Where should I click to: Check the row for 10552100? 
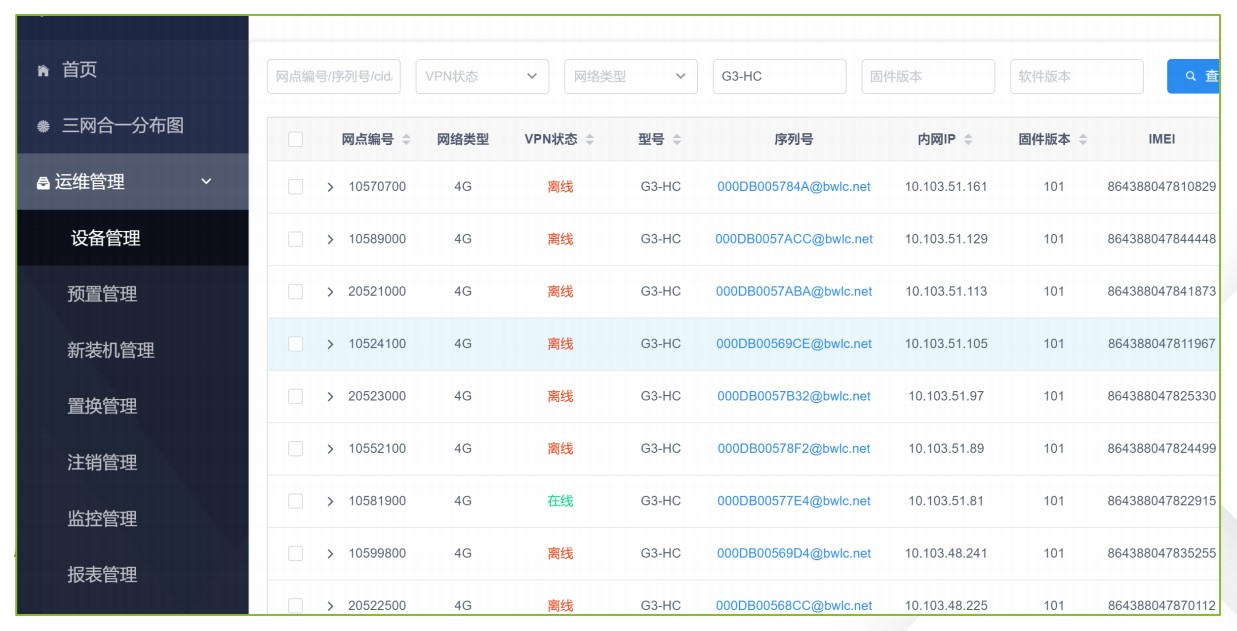[295, 448]
